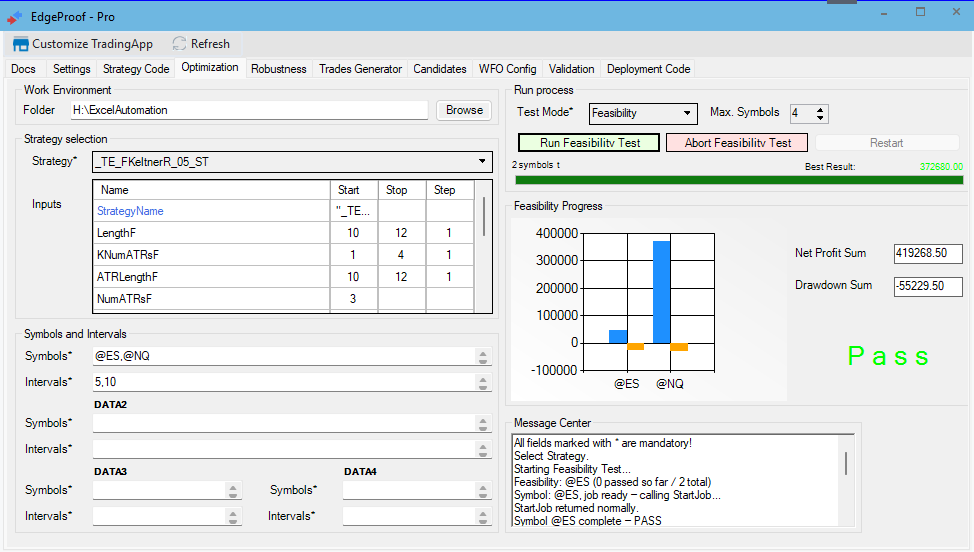
Task: Click the Folder path input field
Action: coord(249,110)
